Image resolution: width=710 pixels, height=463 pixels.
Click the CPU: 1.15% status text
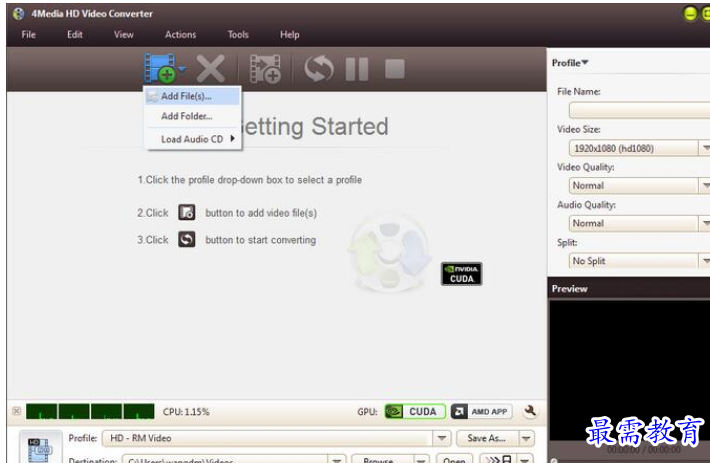[186, 412]
